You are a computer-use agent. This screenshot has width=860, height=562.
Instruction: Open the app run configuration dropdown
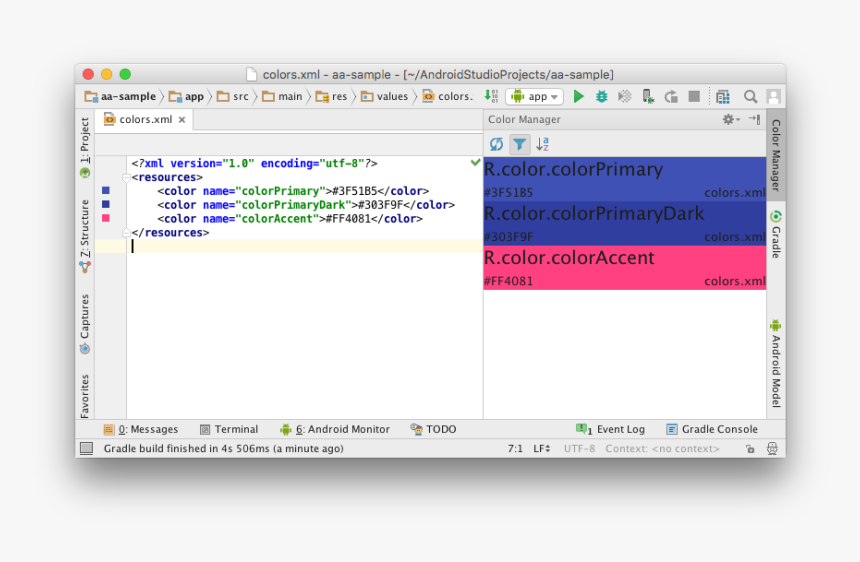click(x=534, y=96)
